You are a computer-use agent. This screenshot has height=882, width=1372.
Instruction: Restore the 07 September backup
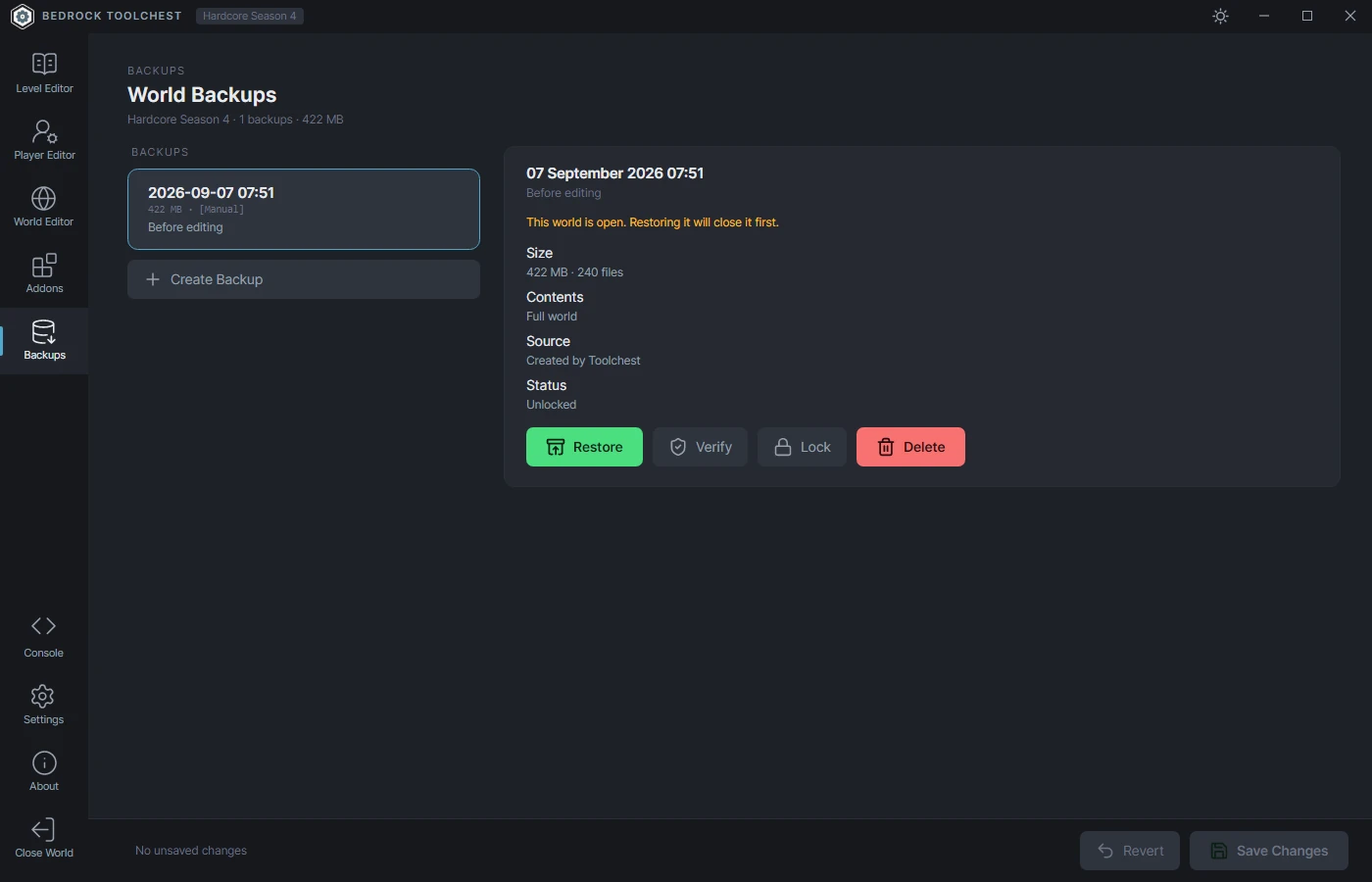coord(584,447)
